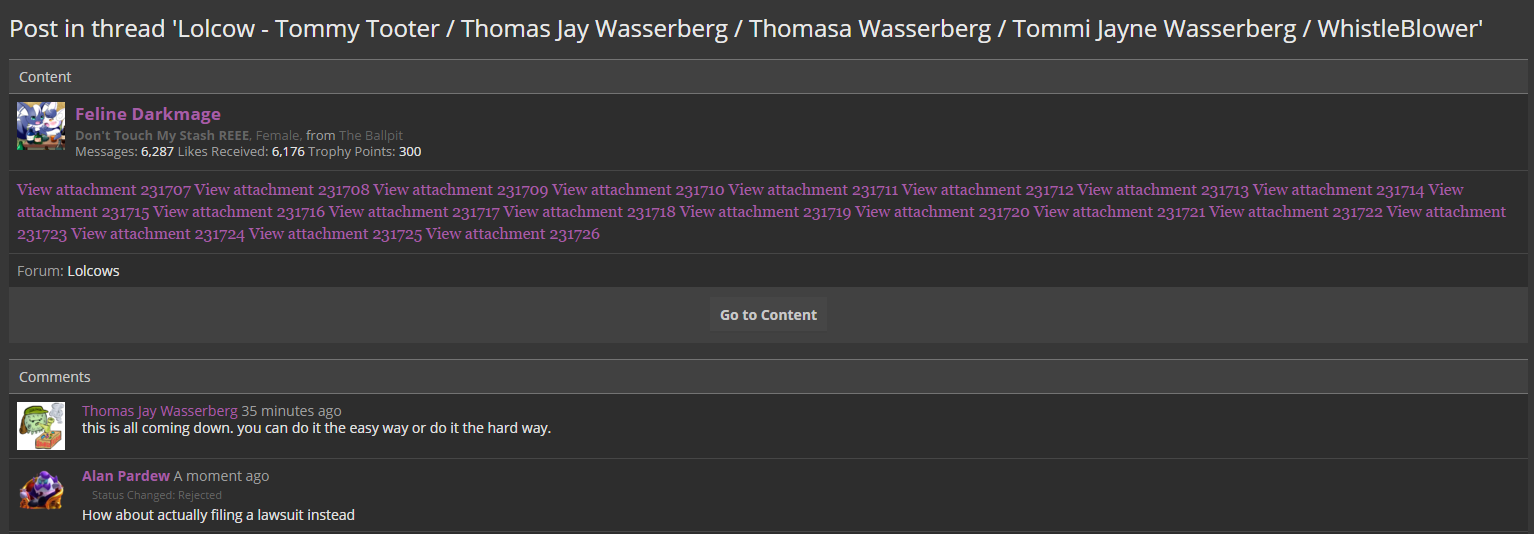Click Thomas Jay Wasserberg's commenter avatar
1534x534 pixels.
[41, 426]
